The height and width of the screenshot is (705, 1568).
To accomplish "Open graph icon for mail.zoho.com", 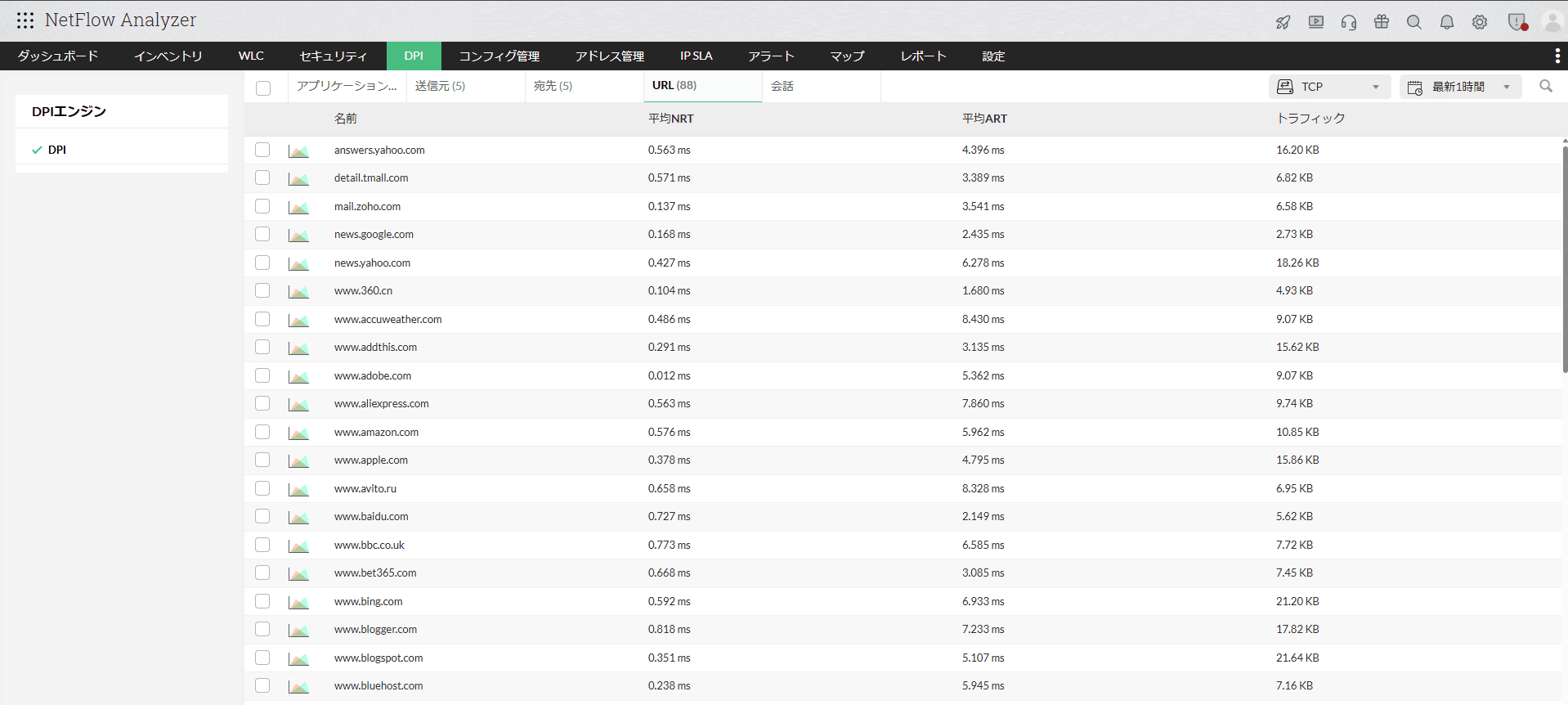I will (x=298, y=207).
